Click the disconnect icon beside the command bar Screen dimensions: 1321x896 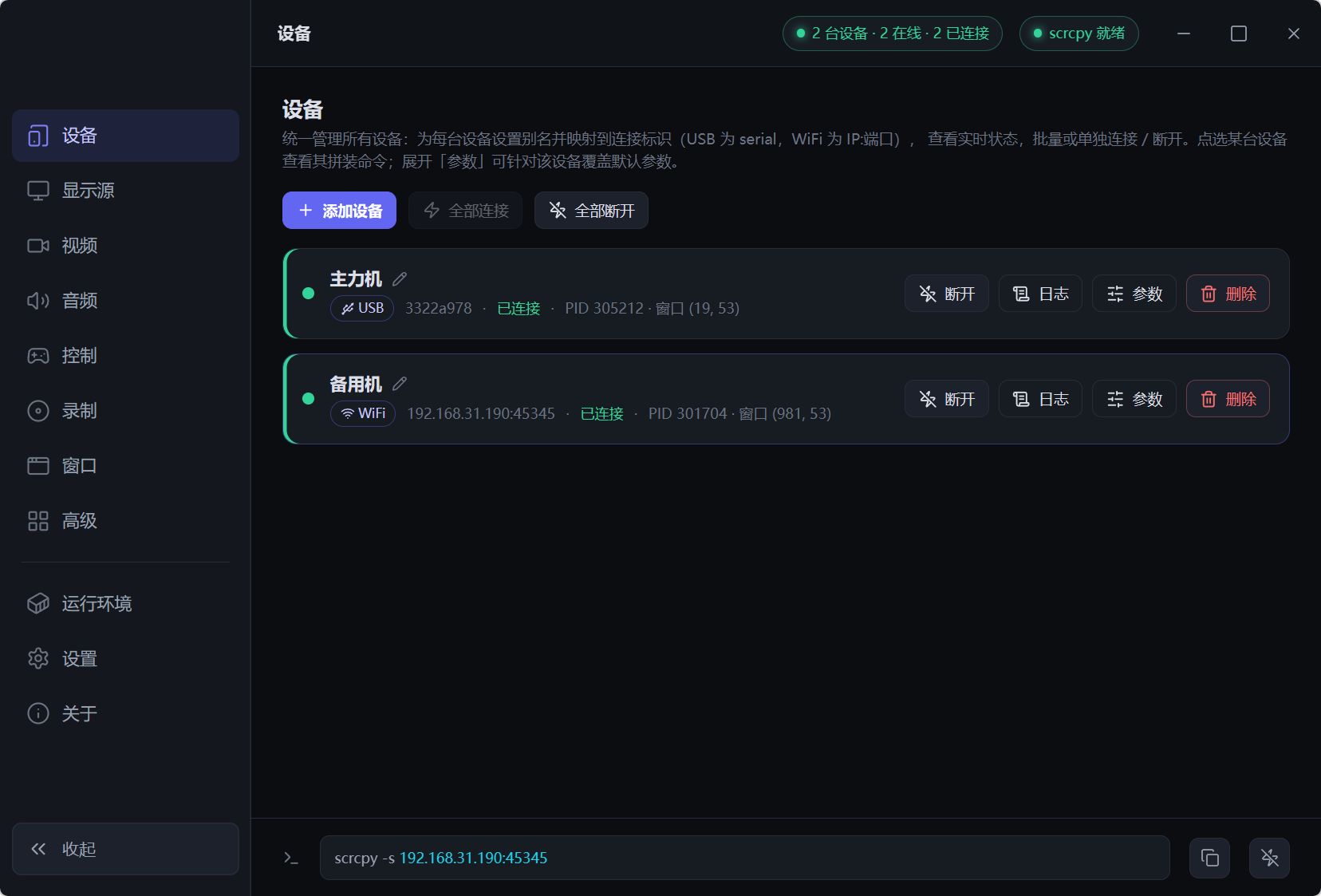(1269, 858)
